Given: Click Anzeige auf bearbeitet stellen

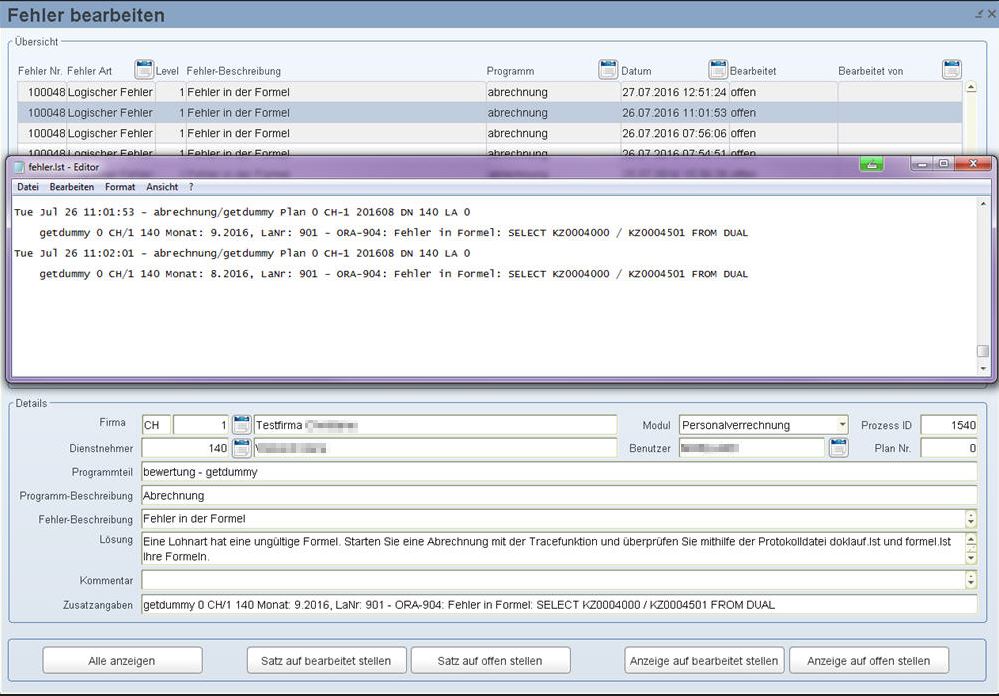Looking at the screenshot, I should 704,660.
